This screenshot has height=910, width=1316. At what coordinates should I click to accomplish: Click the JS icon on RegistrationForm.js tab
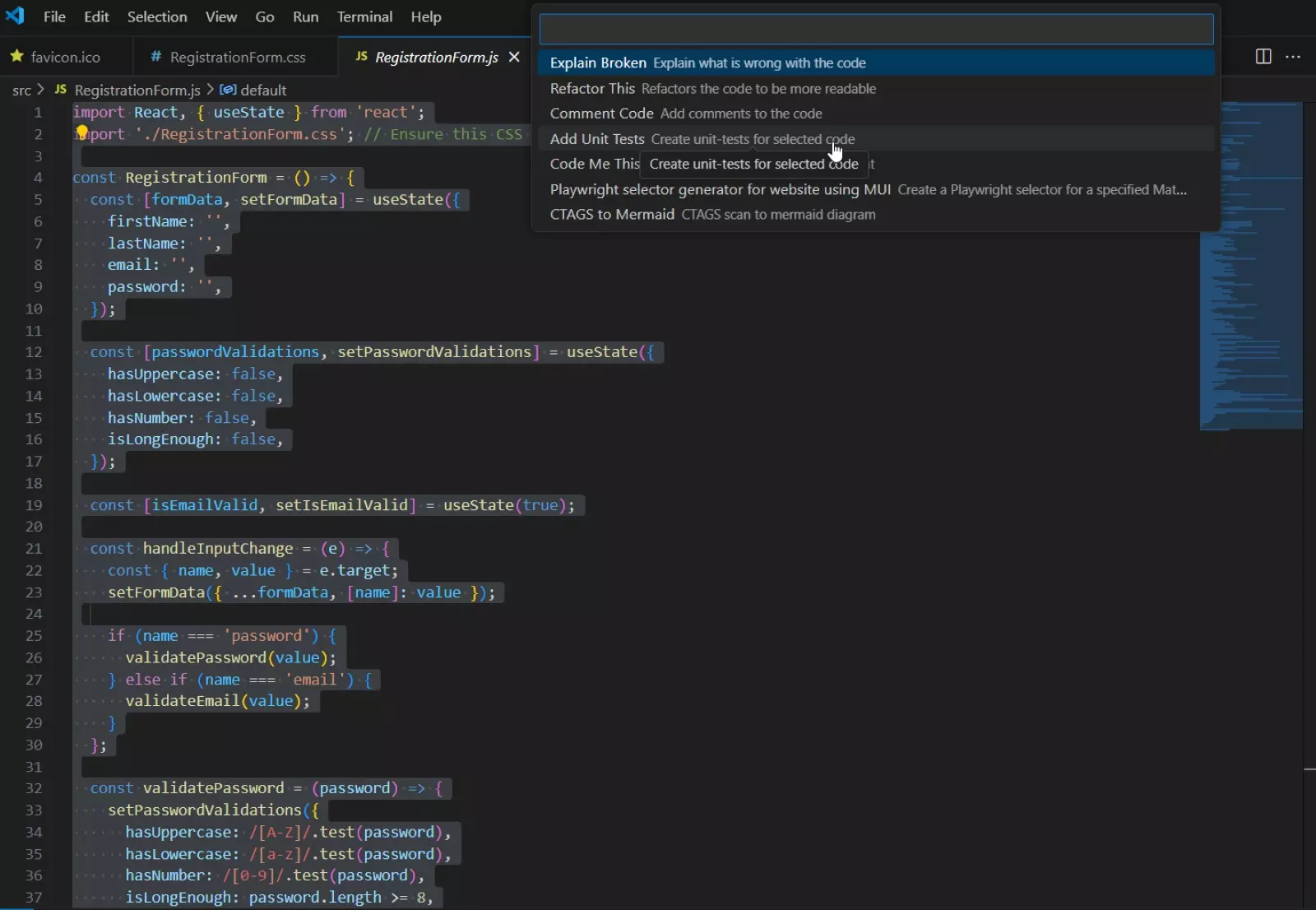362,57
